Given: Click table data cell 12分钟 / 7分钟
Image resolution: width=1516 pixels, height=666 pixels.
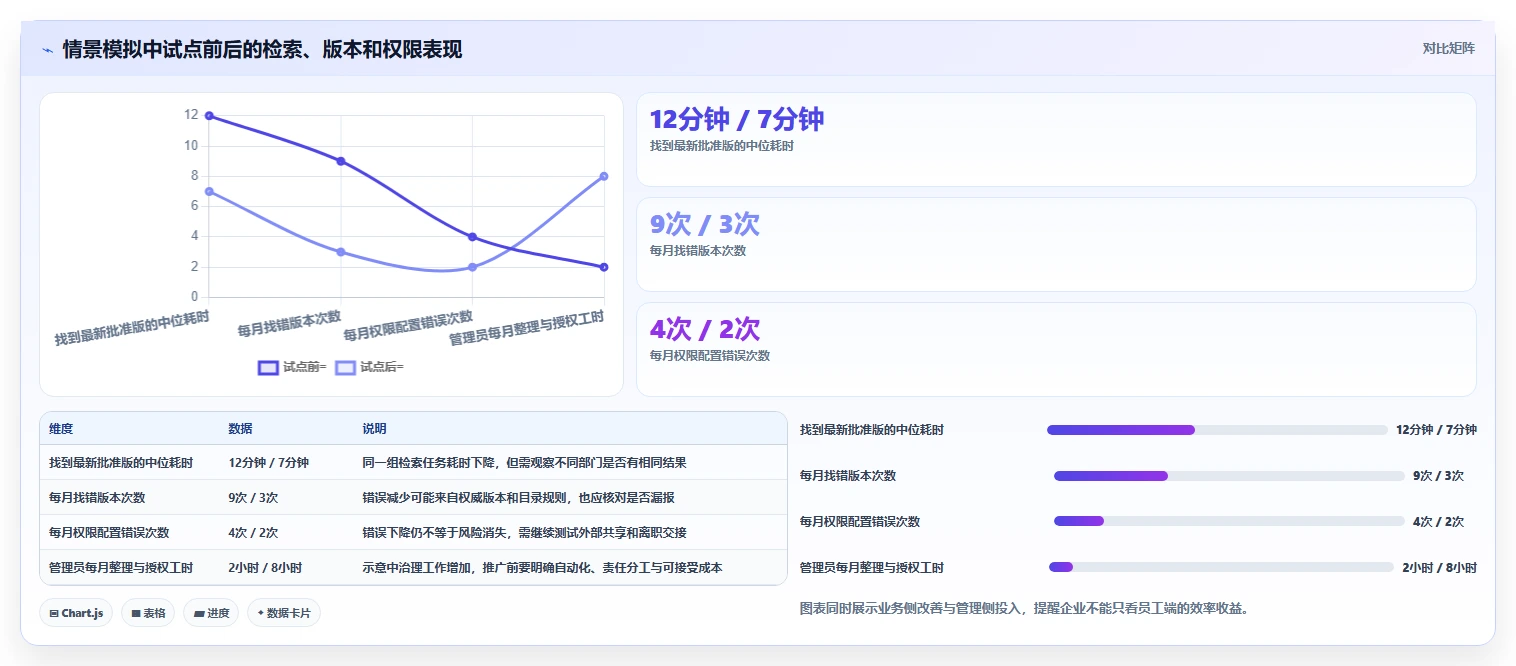Looking at the screenshot, I should coord(268,463).
